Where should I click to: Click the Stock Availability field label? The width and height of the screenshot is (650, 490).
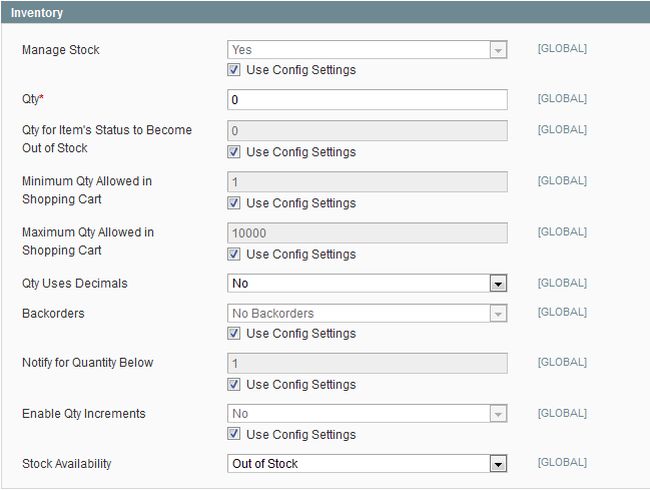click(x=67, y=464)
